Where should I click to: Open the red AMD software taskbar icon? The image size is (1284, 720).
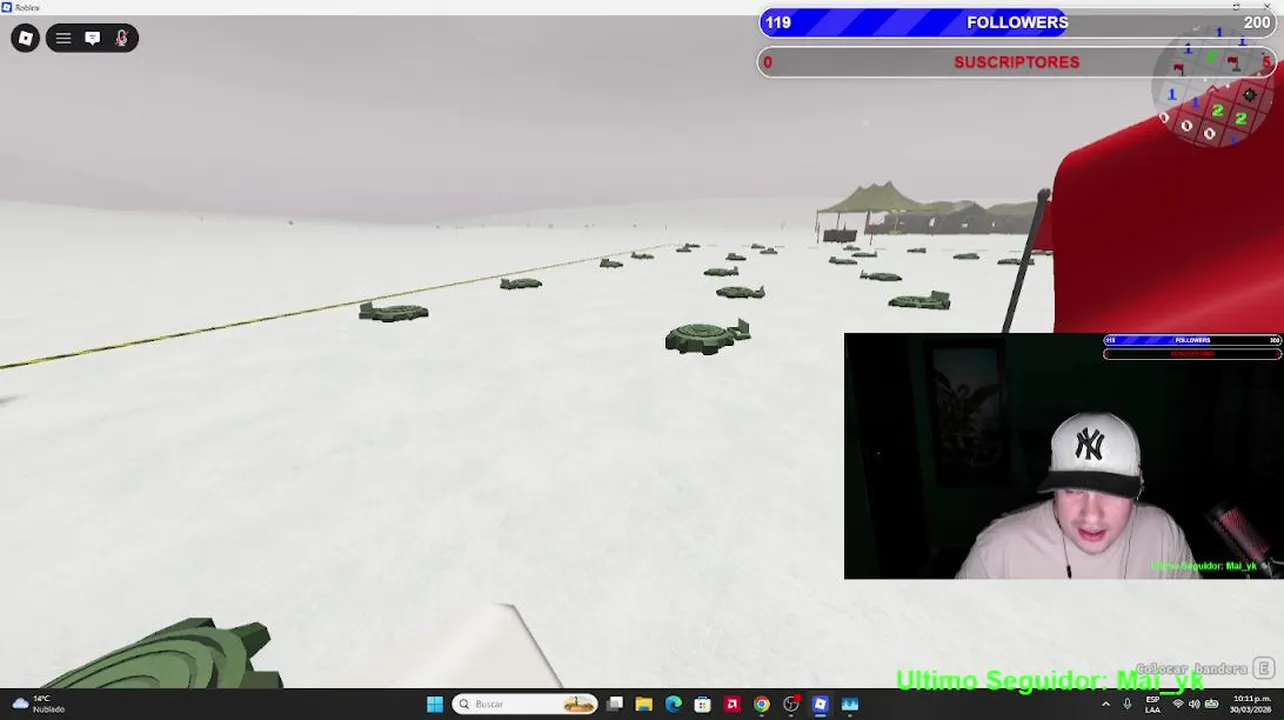coord(732,704)
